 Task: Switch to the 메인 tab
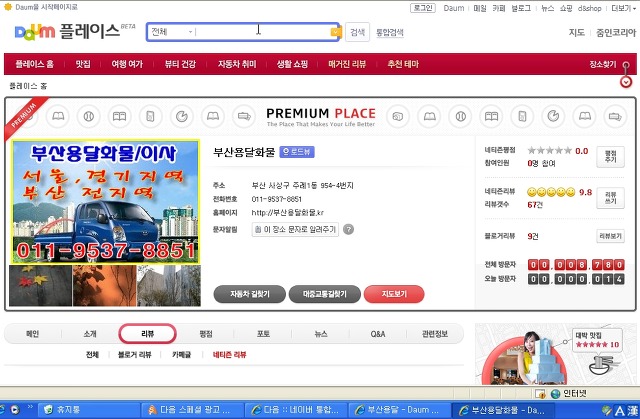(x=32, y=334)
